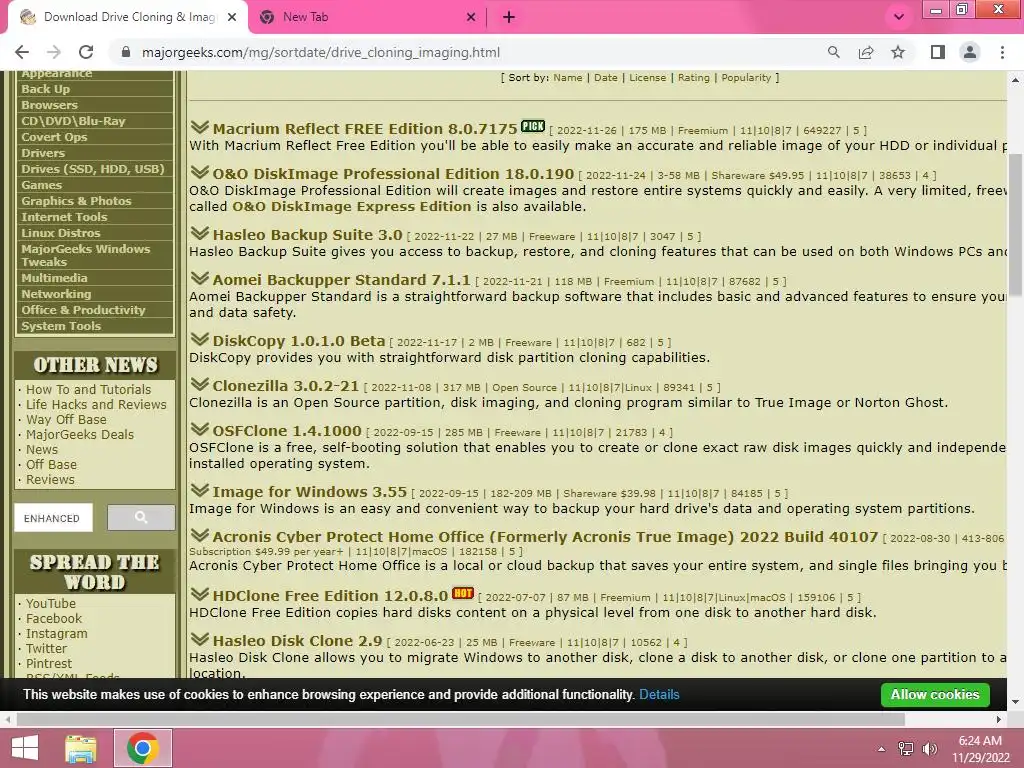Open the YouTube link in sidebar
Screen dimensions: 1024x768
click(50, 603)
